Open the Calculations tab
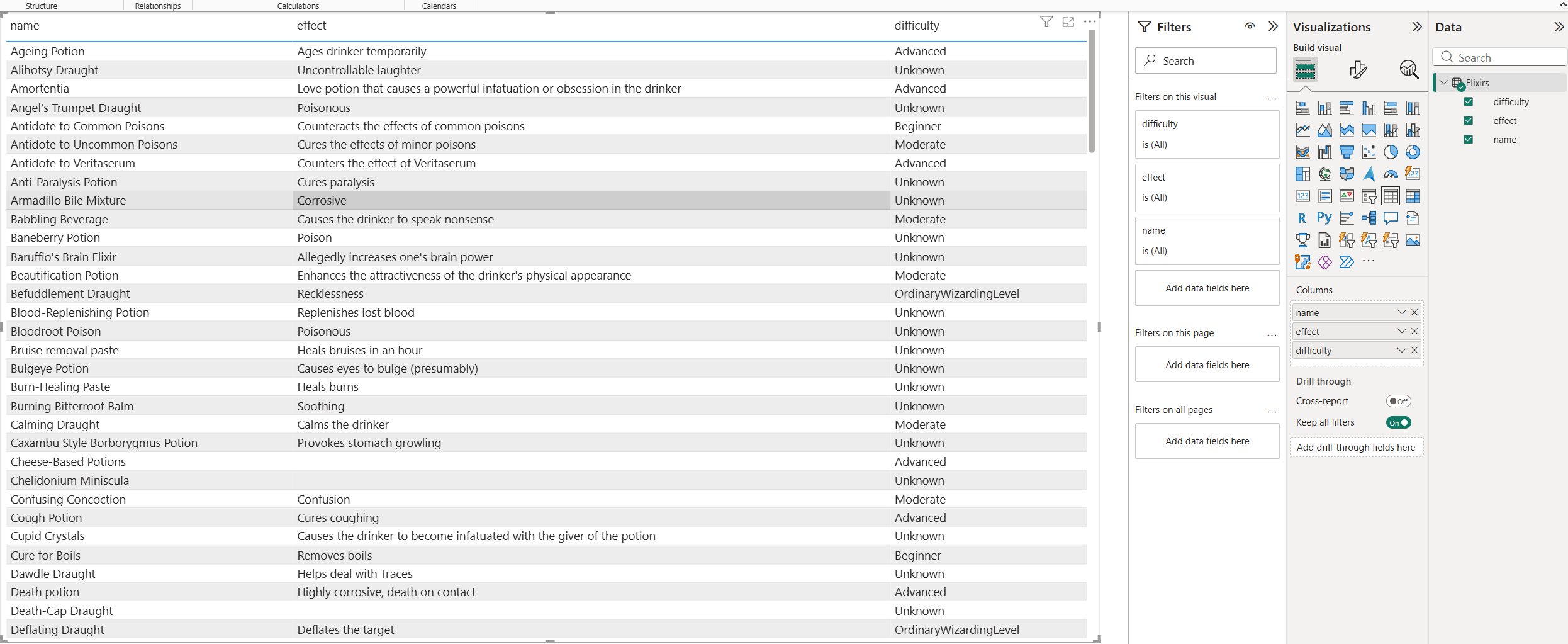Screen dimensions: 1568x644 [298, 6]
